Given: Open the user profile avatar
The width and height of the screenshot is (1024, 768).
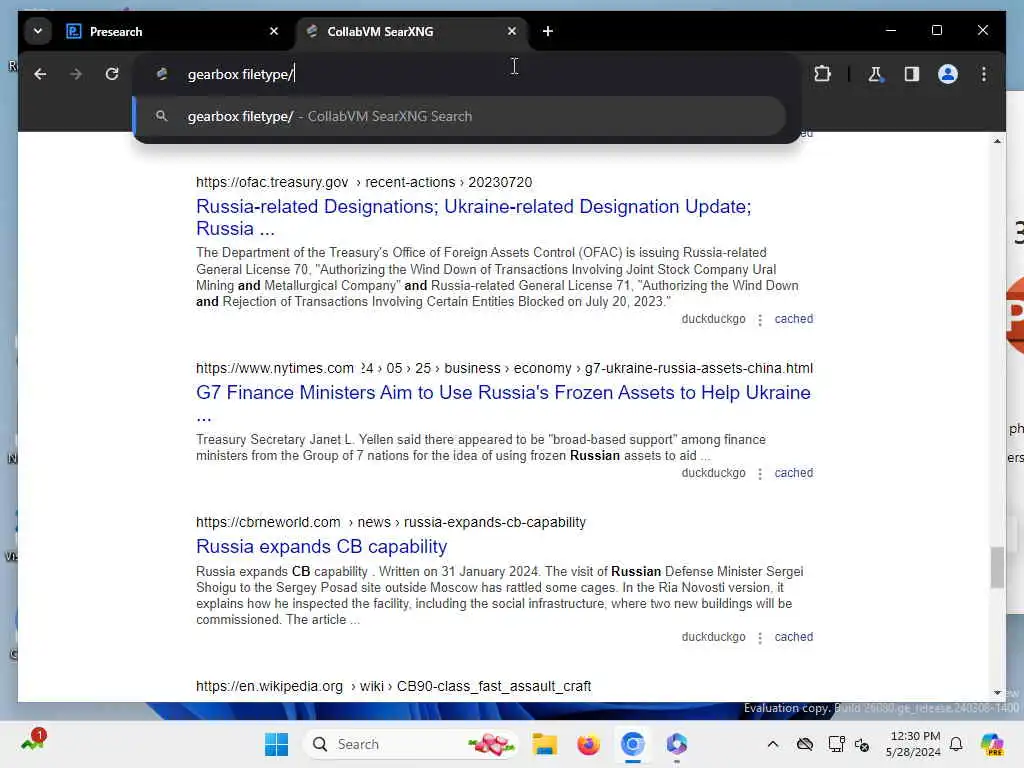Looking at the screenshot, I should point(948,74).
